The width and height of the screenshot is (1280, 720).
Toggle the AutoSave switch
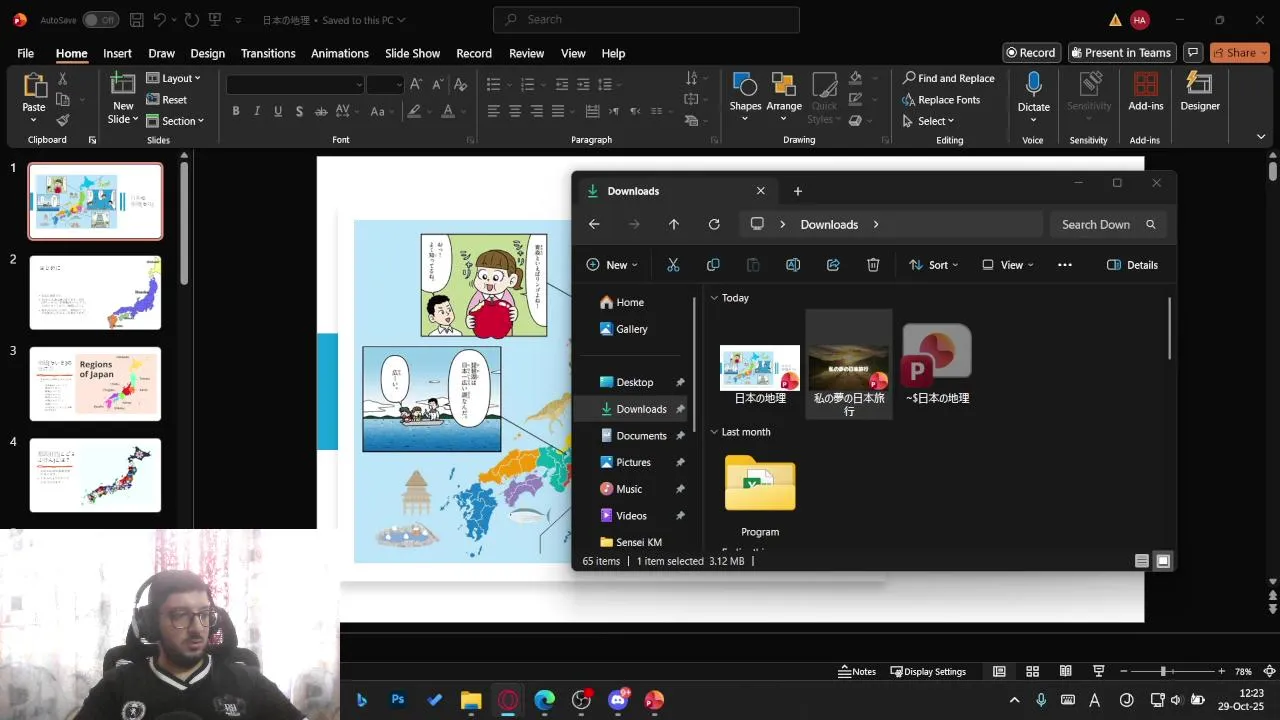(x=100, y=20)
